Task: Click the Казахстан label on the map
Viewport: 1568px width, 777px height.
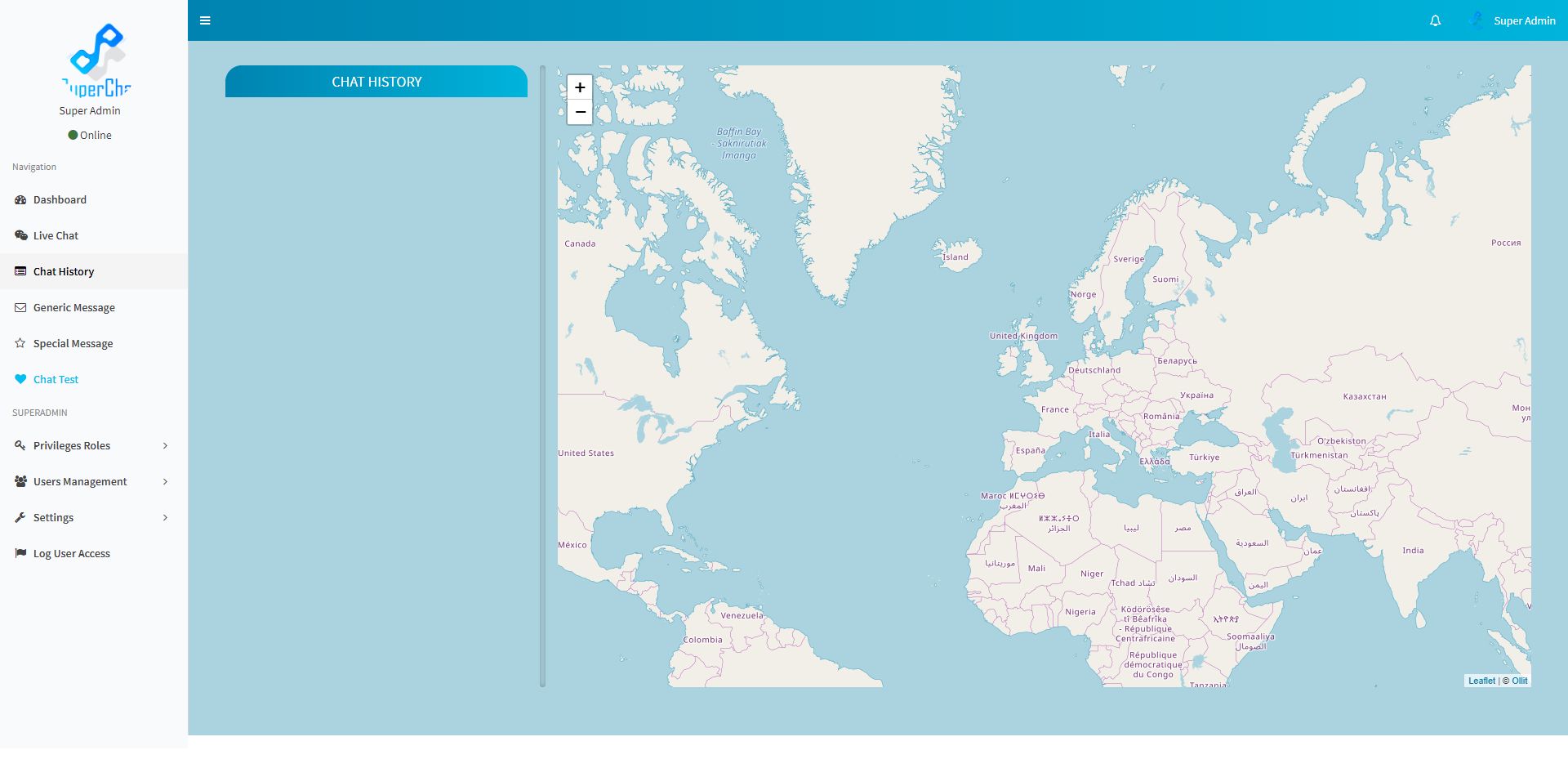Action: coord(1365,396)
